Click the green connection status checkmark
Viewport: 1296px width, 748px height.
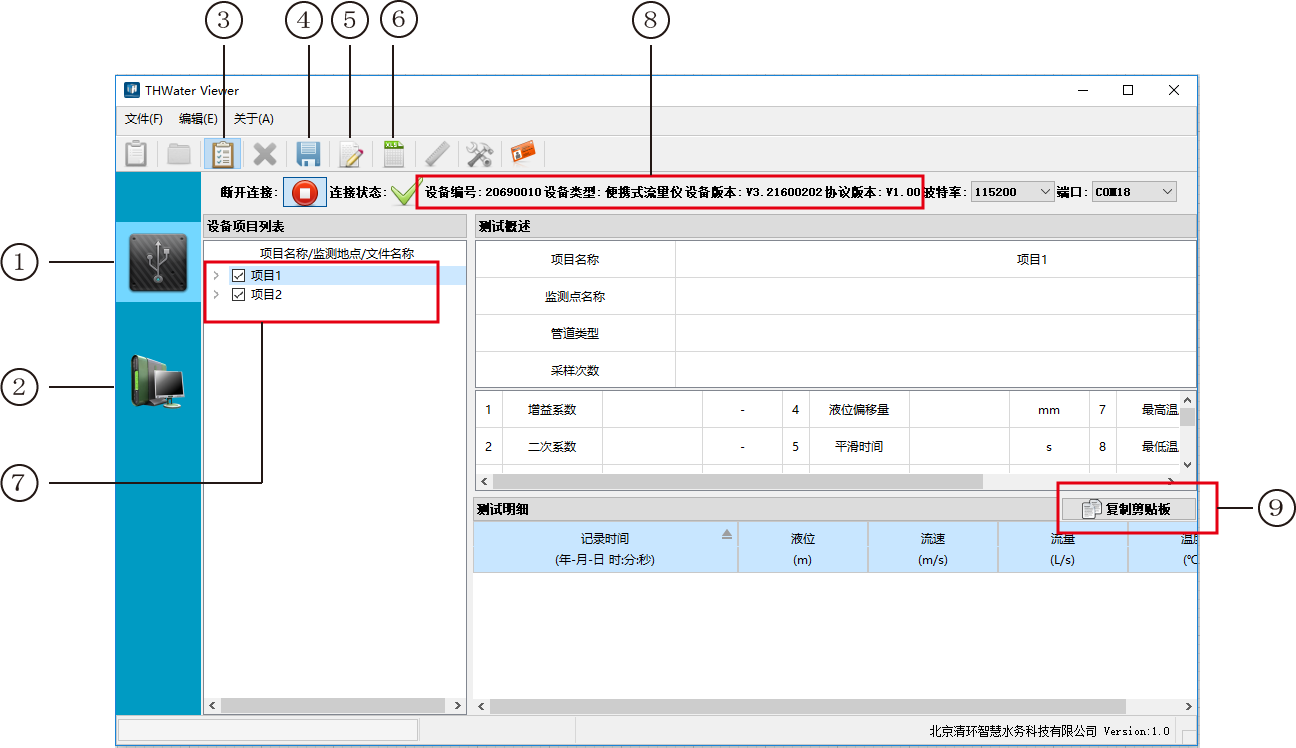coord(406,190)
